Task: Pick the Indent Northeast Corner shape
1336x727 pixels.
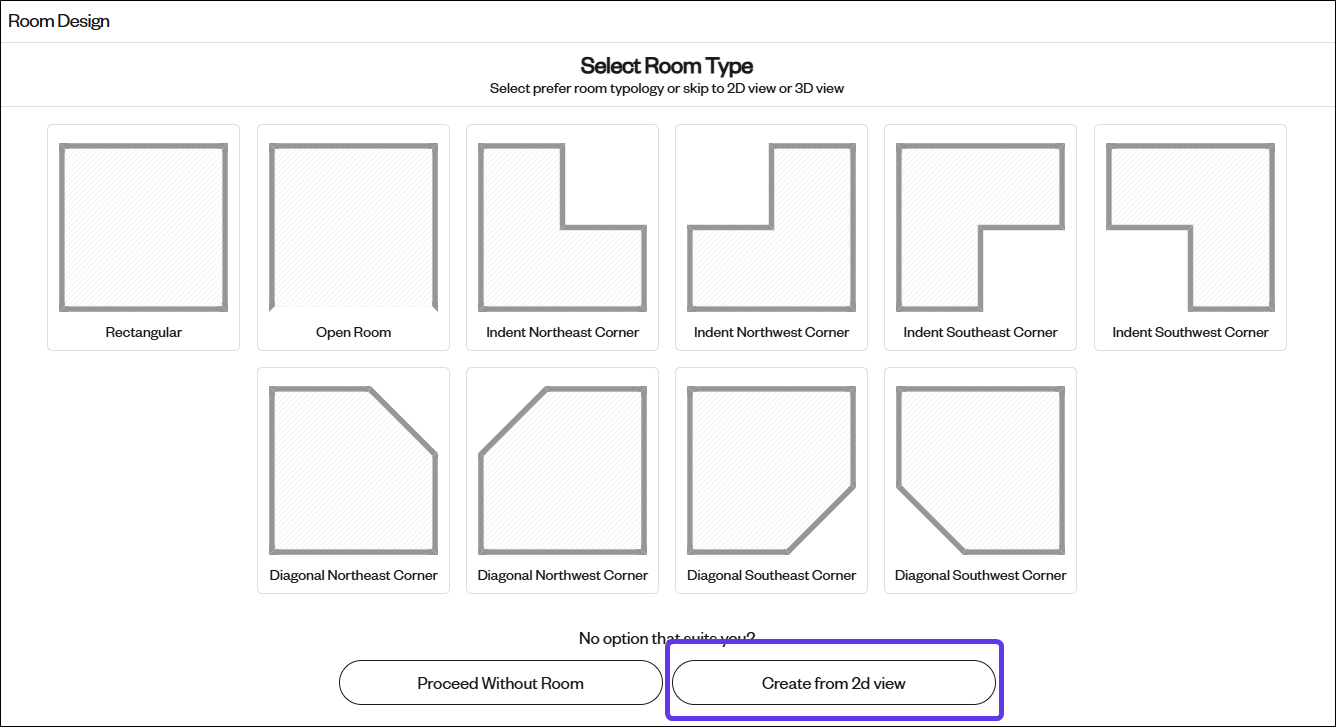Action: (562, 227)
